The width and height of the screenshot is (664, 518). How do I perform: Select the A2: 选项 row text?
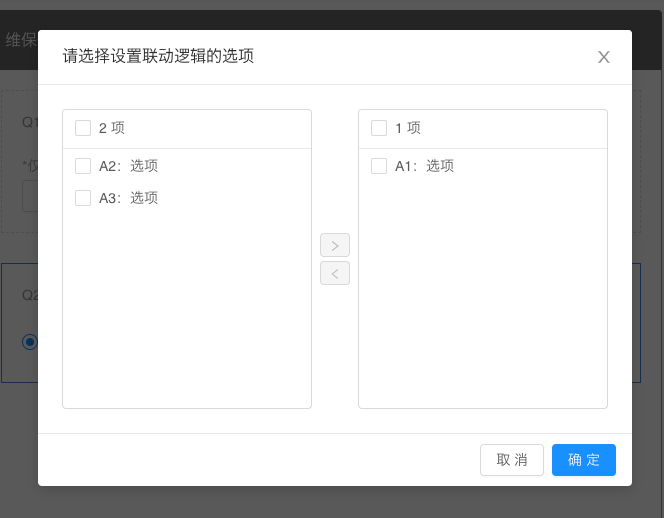(x=128, y=166)
